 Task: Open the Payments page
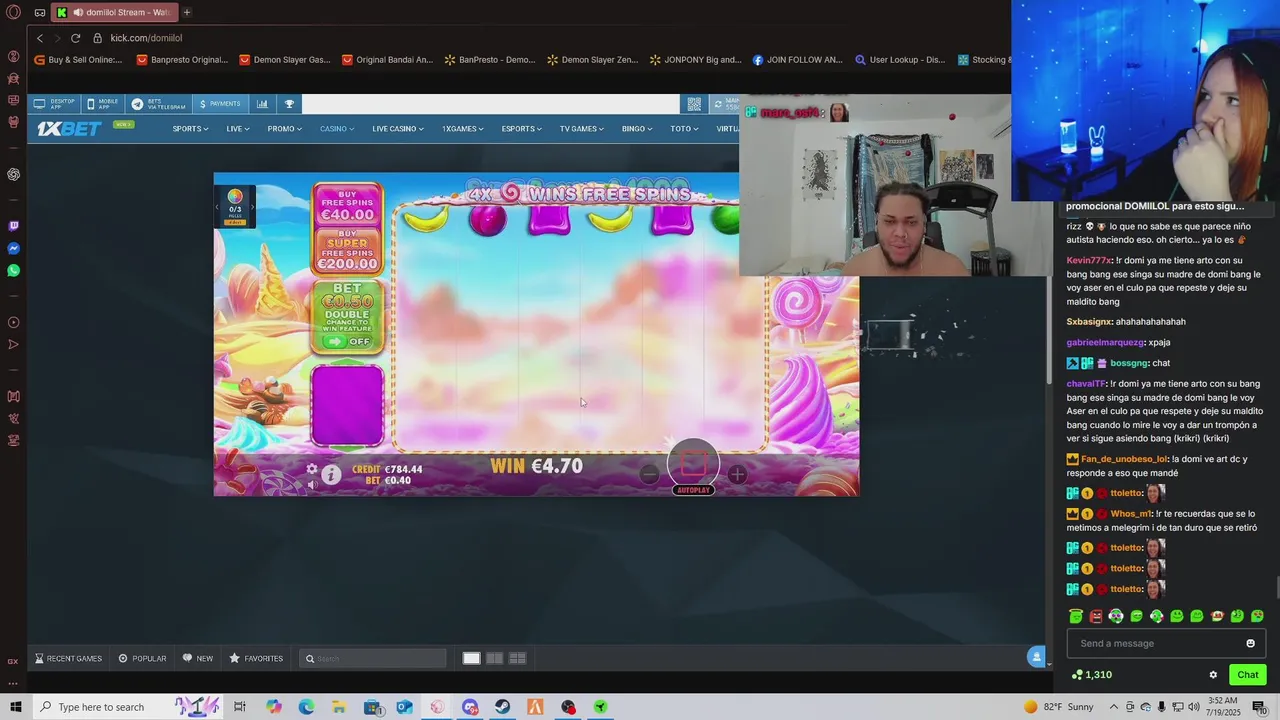tap(220, 104)
